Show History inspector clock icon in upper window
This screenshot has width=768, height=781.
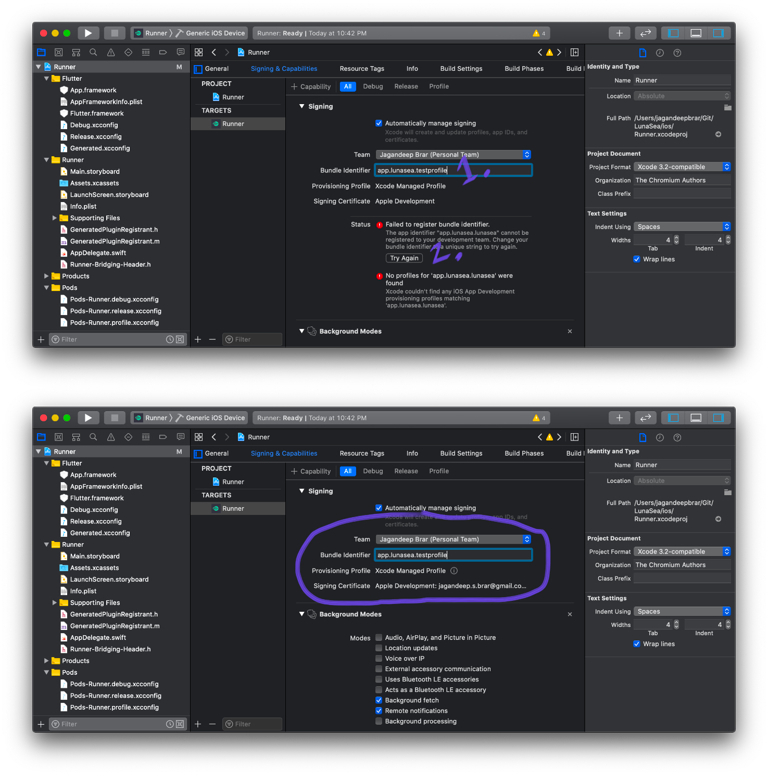[659, 52]
